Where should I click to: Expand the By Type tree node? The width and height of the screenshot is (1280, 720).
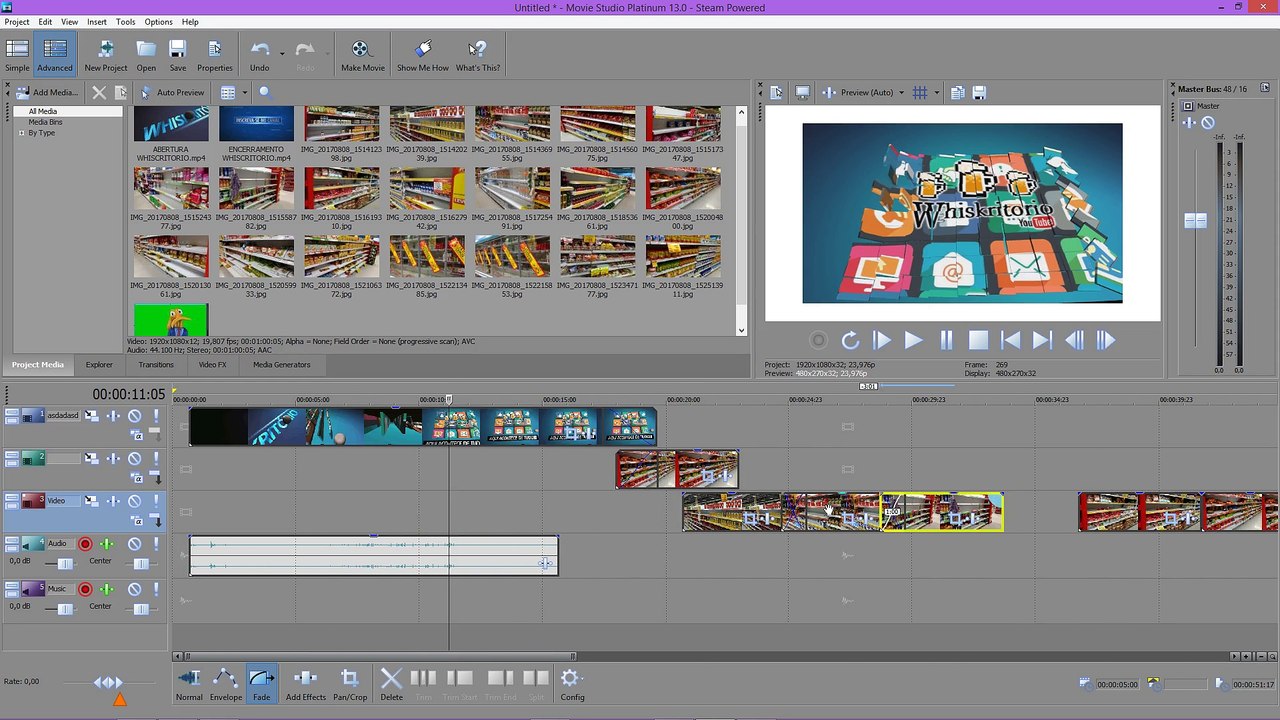20,133
